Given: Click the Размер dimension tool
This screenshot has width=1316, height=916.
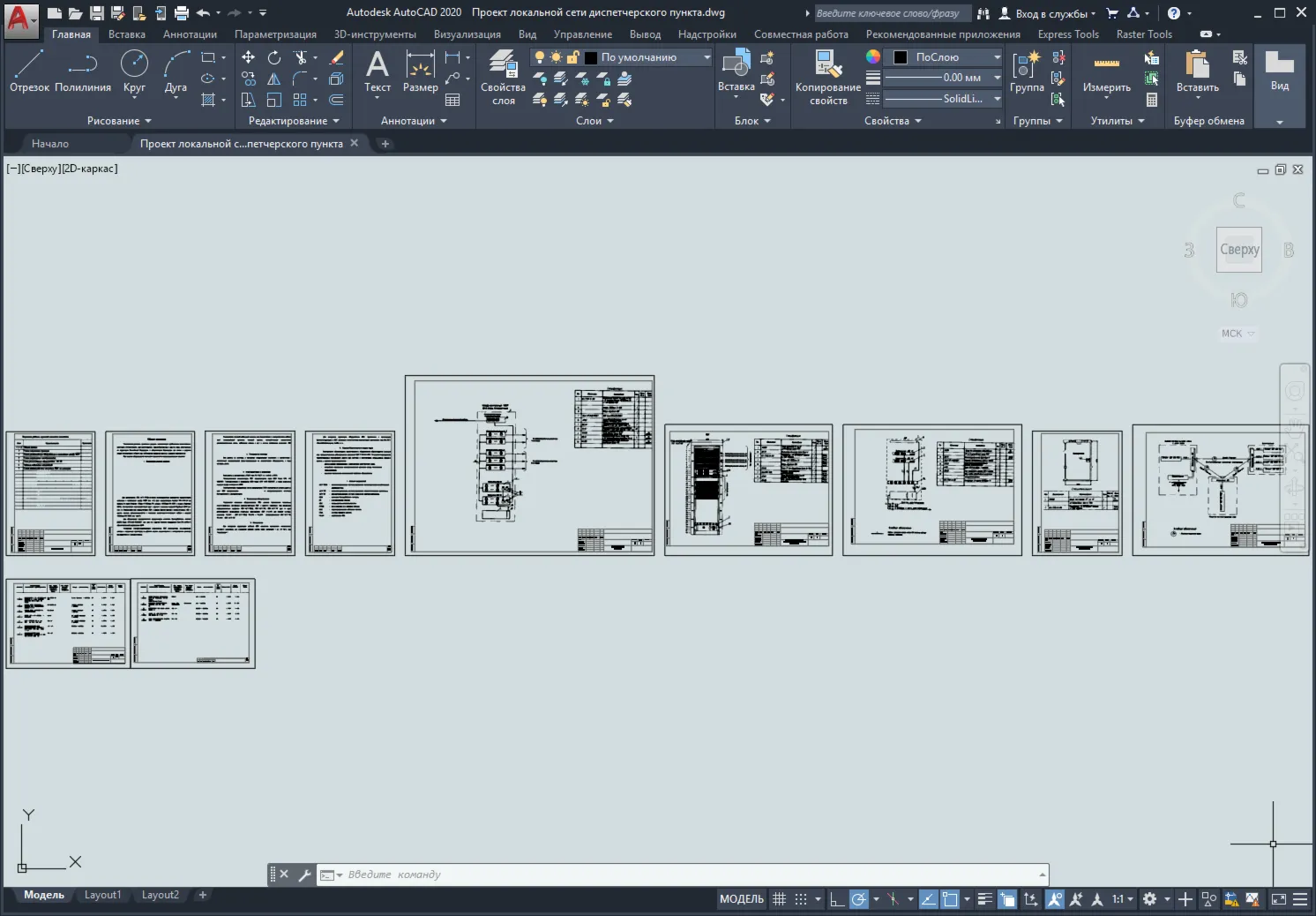Looking at the screenshot, I should pos(420,71).
